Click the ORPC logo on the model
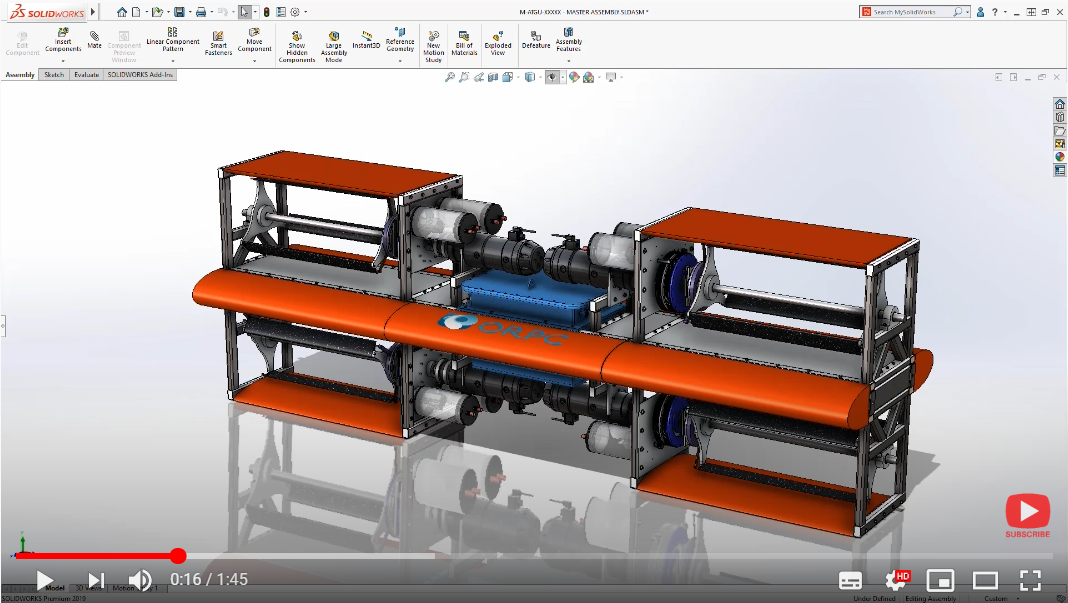The image size is (1068, 603). click(503, 328)
